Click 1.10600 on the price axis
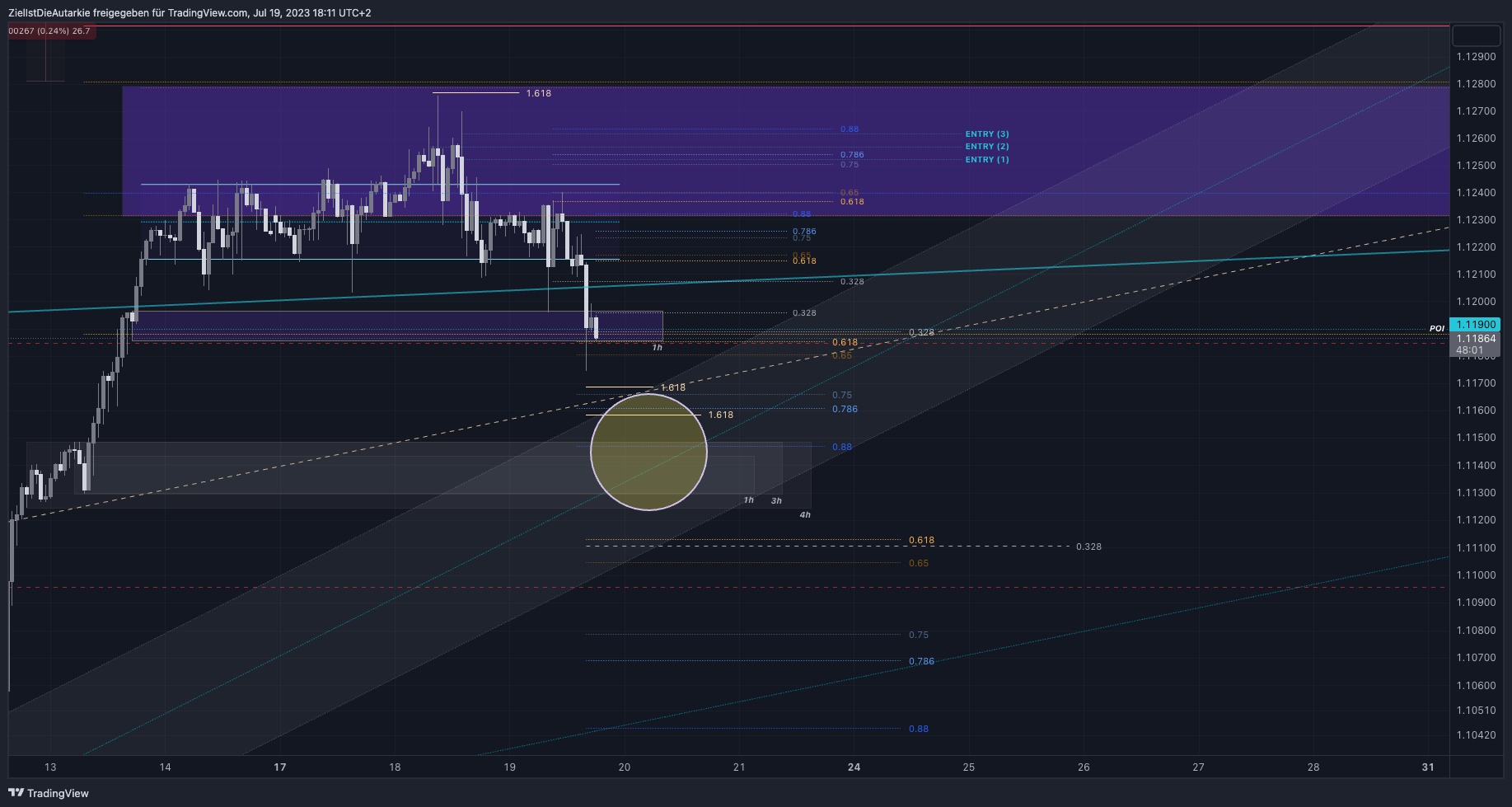1512x807 pixels. (x=1476, y=686)
